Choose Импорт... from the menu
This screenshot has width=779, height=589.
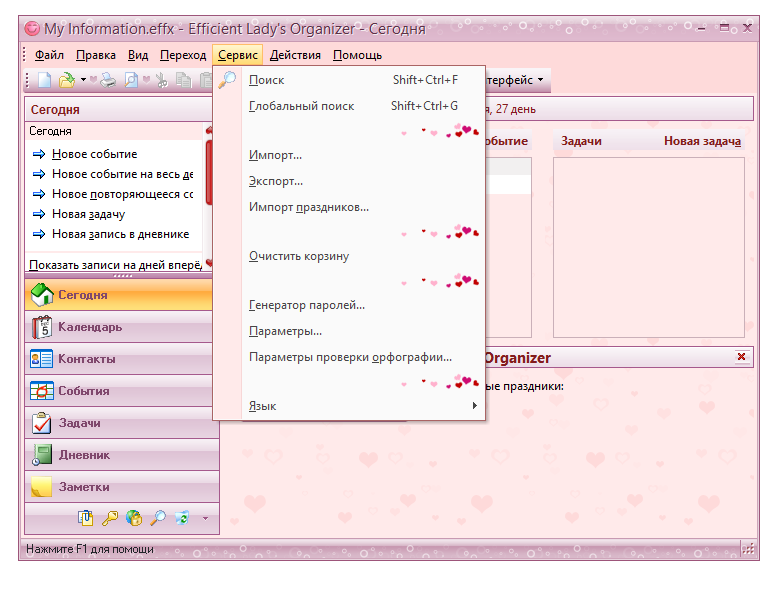(349, 155)
